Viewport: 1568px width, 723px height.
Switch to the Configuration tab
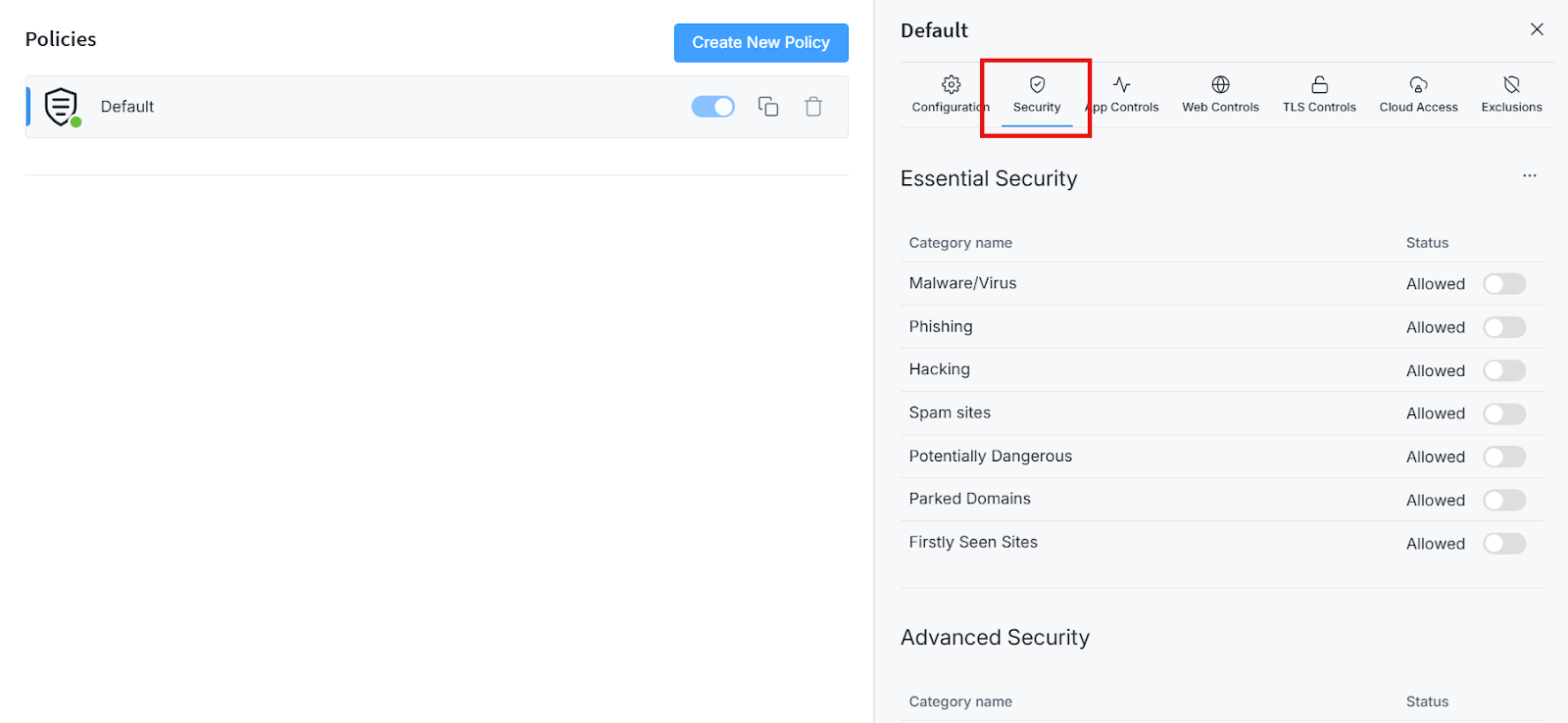pos(951,94)
